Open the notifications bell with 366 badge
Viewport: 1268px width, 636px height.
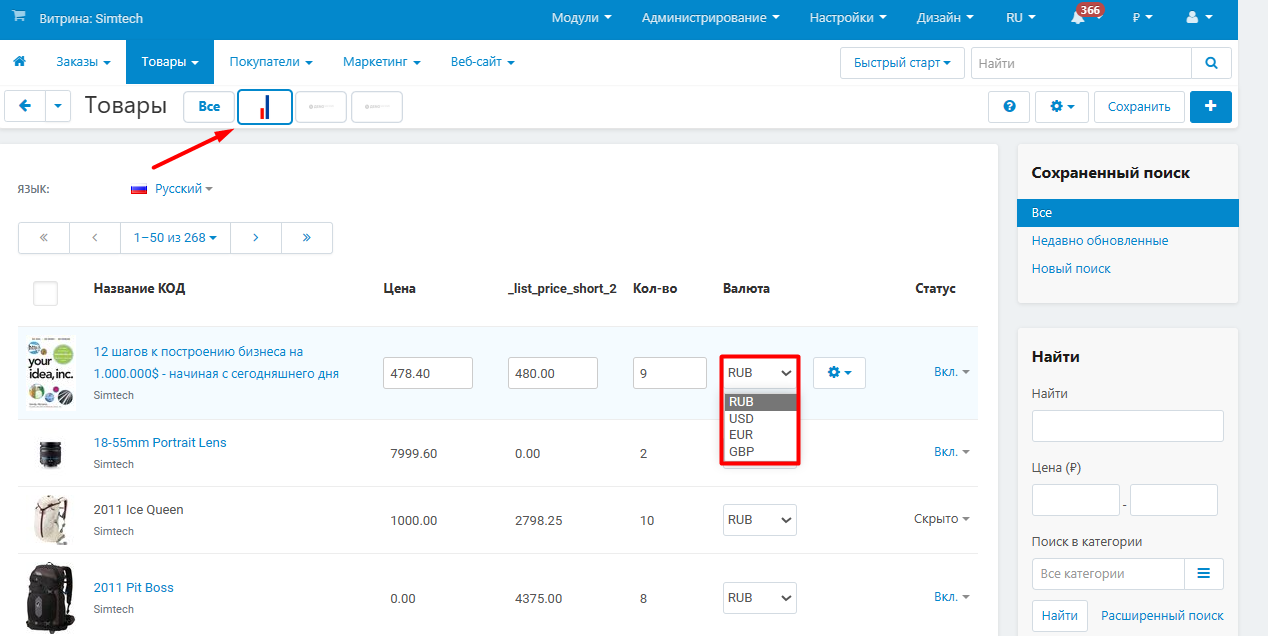coord(1078,18)
